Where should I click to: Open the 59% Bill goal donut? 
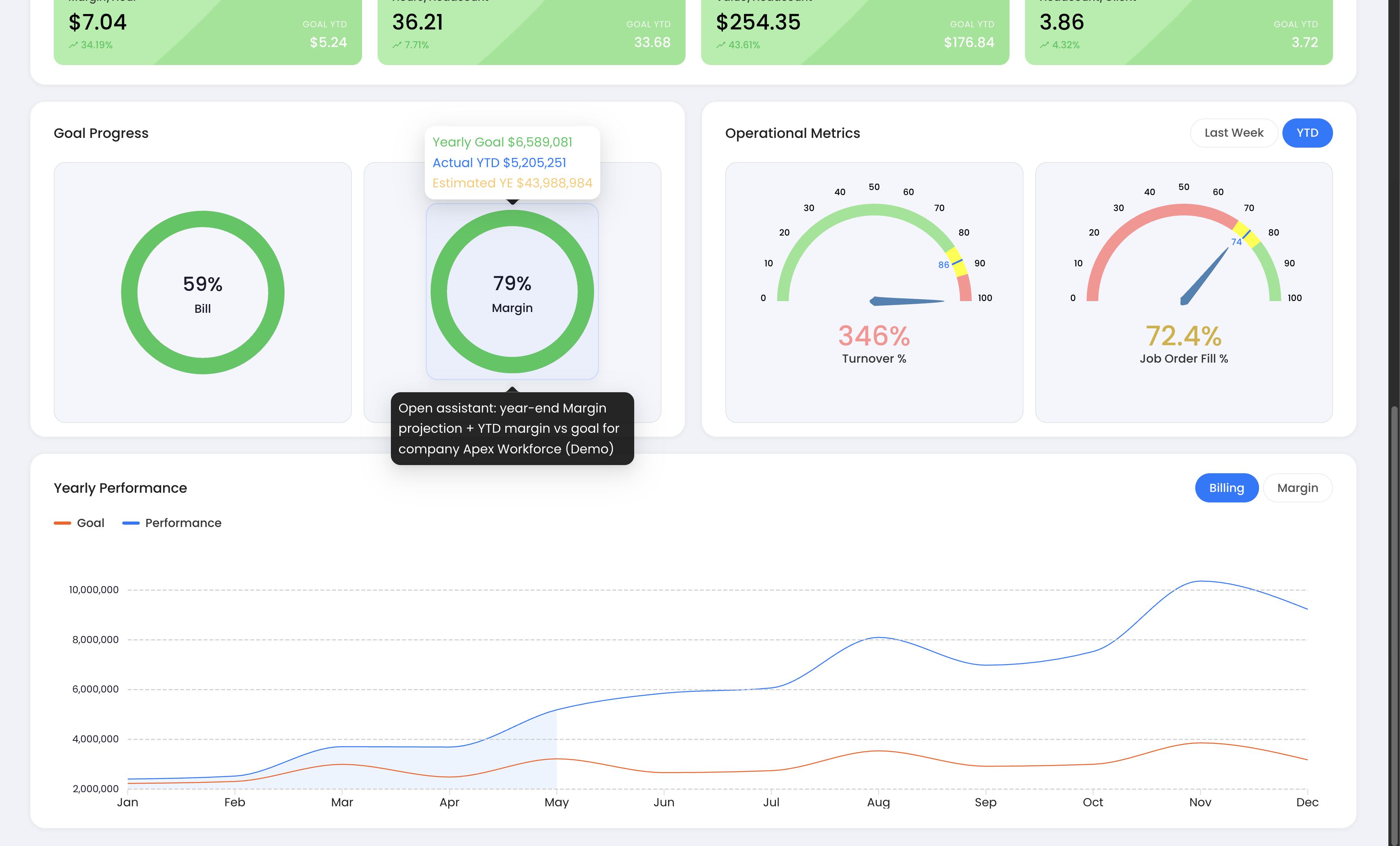[x=203, y=292]
